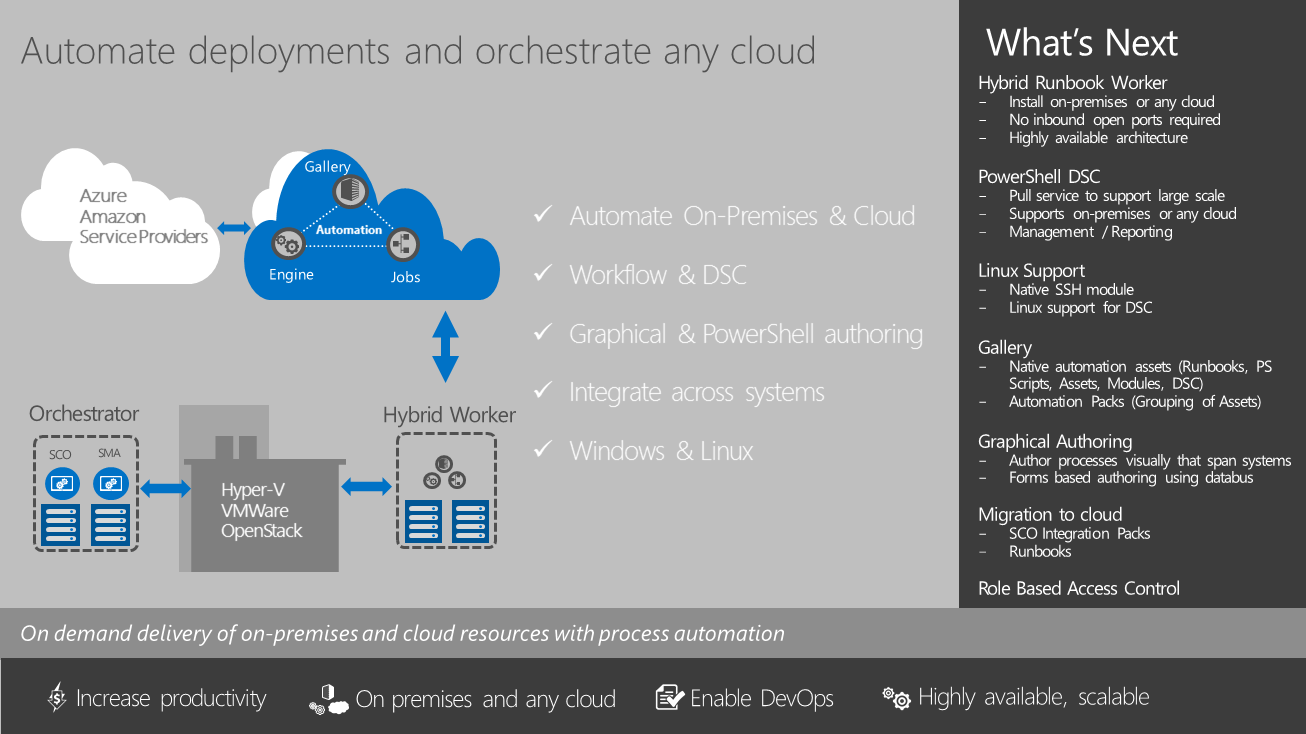Select the Engine gears icon in the cloud
Viewport: 1306px width, 734px height.
point(288,243)
